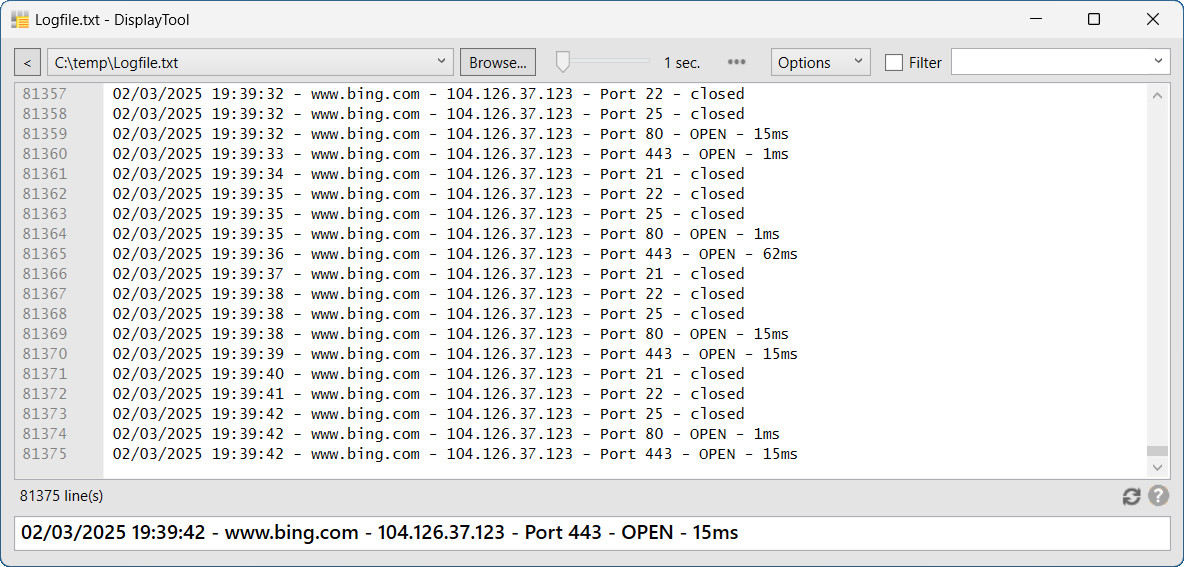The height and width of the screenshot is (567, 1184).
Task: Click the scrollbar up arrow
Action: click(x=1157, y=95)
